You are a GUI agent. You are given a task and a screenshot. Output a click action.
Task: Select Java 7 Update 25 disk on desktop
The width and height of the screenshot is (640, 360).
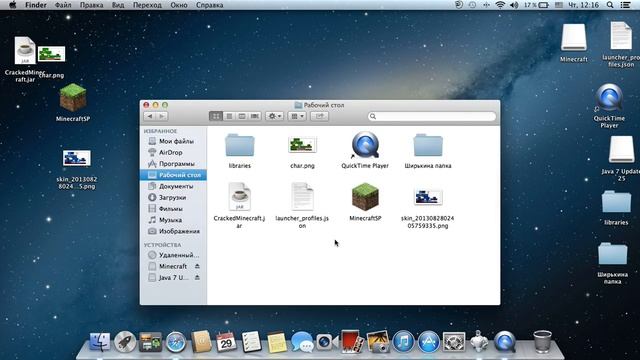point(621,149)
